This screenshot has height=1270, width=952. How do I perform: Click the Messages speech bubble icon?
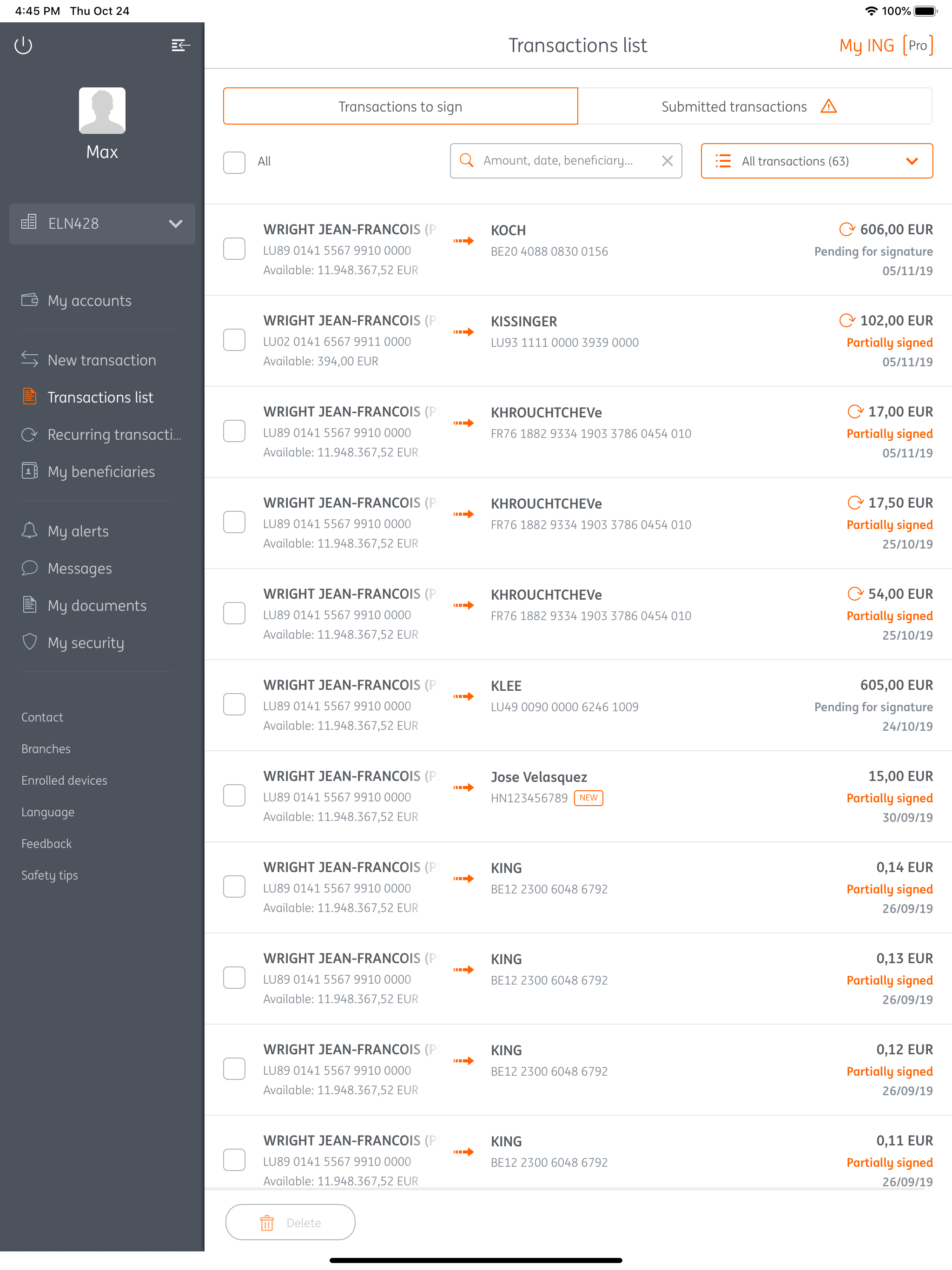[29, 568]
